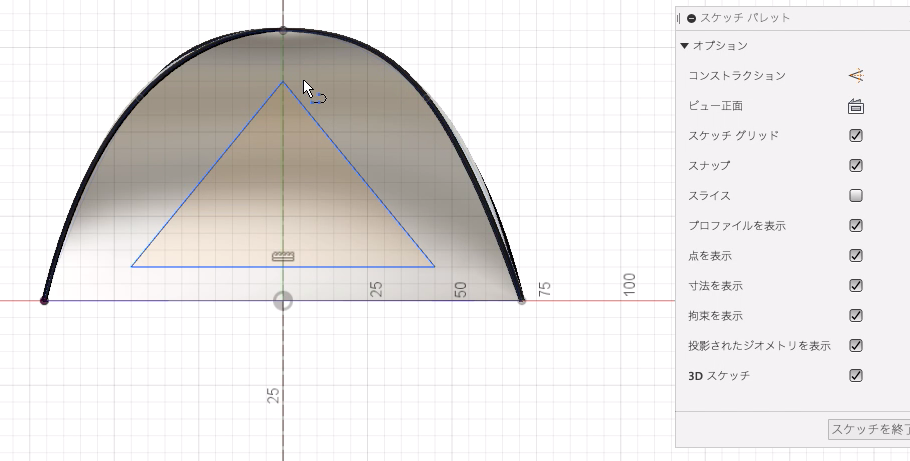Toggle 寸法を表示 checkbox

856,286
